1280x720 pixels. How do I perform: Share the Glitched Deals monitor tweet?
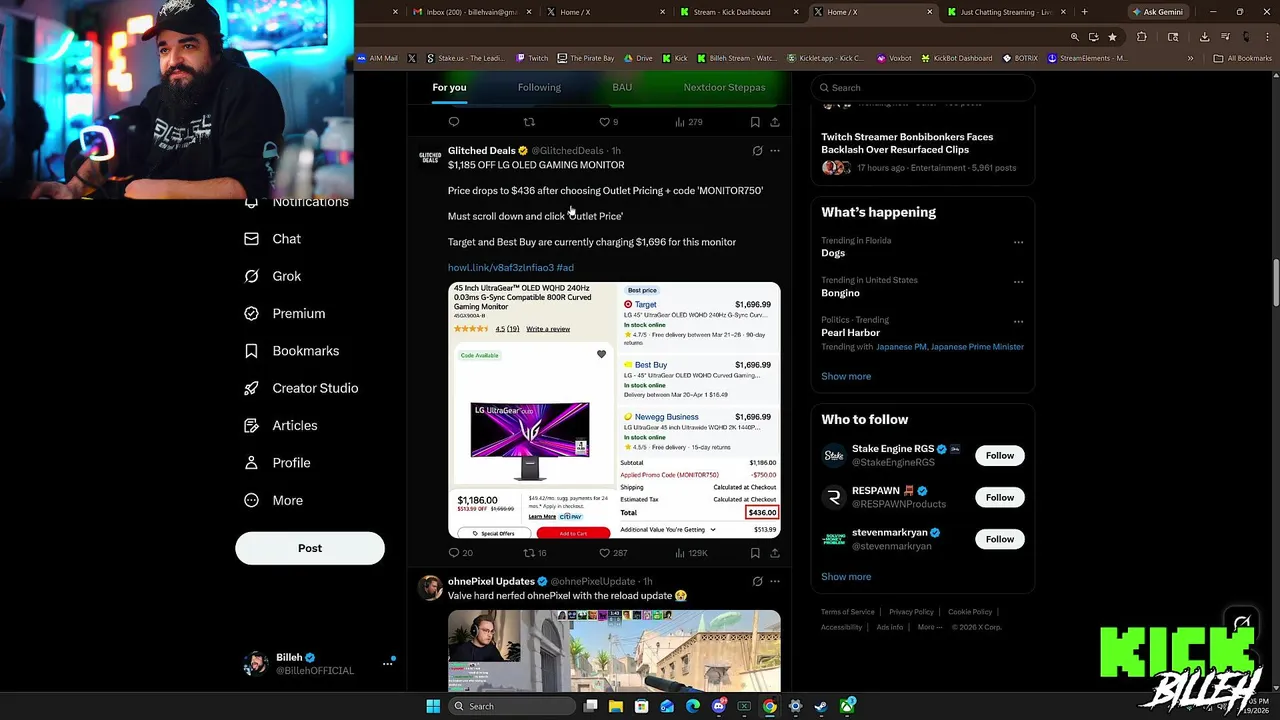(x=775, y=553)
